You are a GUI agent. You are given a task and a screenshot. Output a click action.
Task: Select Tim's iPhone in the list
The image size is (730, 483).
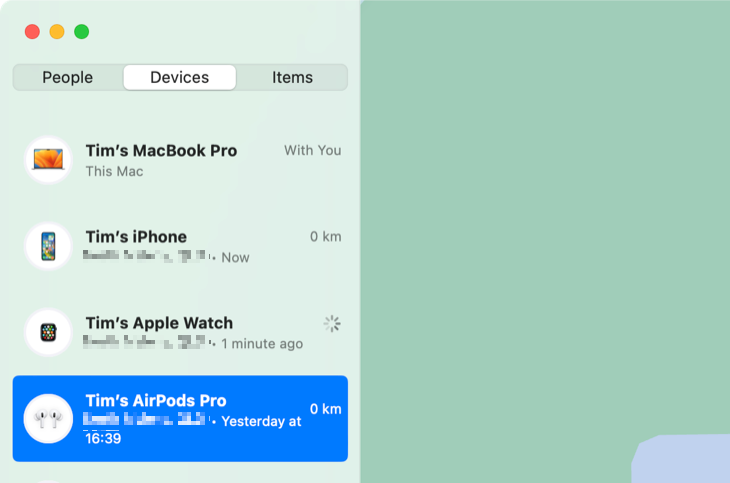click(x=180, y=246)
